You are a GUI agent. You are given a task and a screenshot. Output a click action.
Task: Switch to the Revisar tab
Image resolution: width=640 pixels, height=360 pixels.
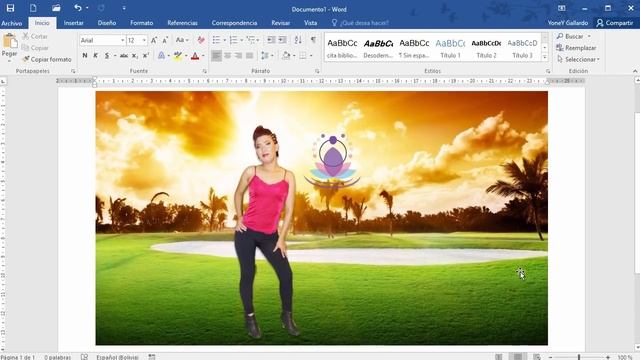tap(281, 23)
